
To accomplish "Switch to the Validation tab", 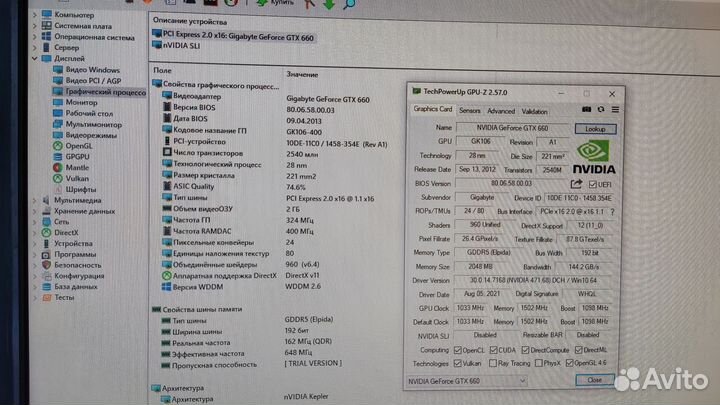I will [x=534, y=112].
